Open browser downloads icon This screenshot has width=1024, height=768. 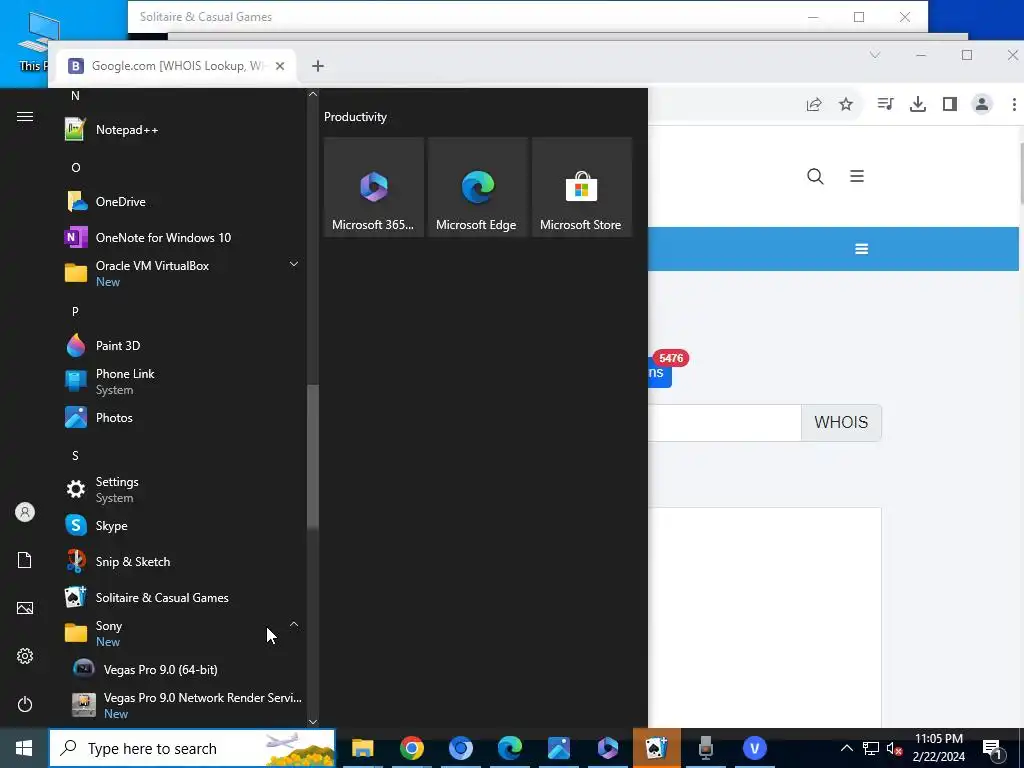tap(918, 104)
